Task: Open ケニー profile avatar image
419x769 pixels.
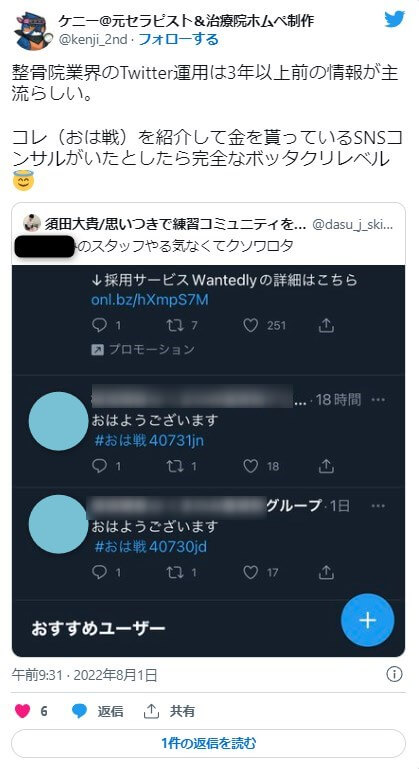Action: point(33,31)
